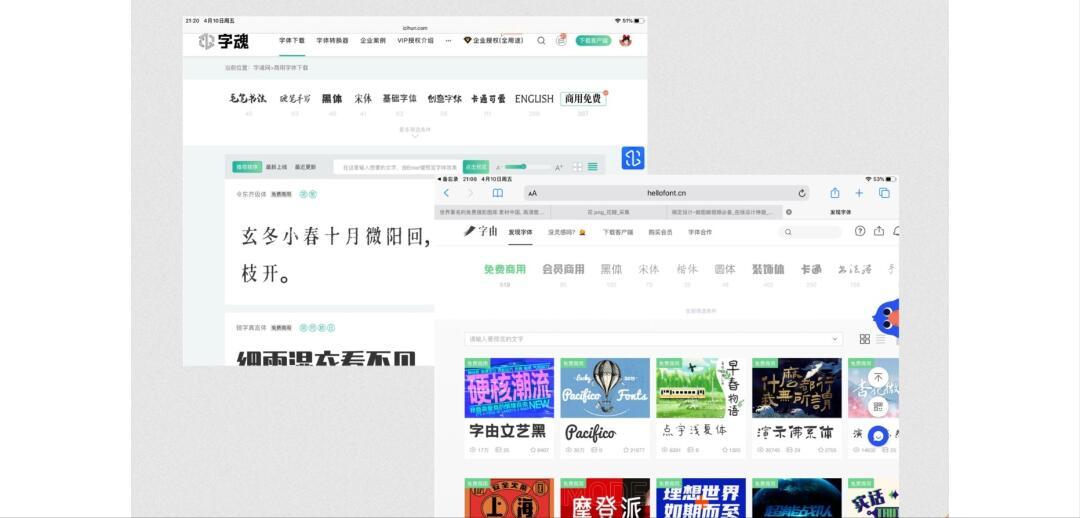Choose 最新上线 sort option on zihun

point(276,167)
